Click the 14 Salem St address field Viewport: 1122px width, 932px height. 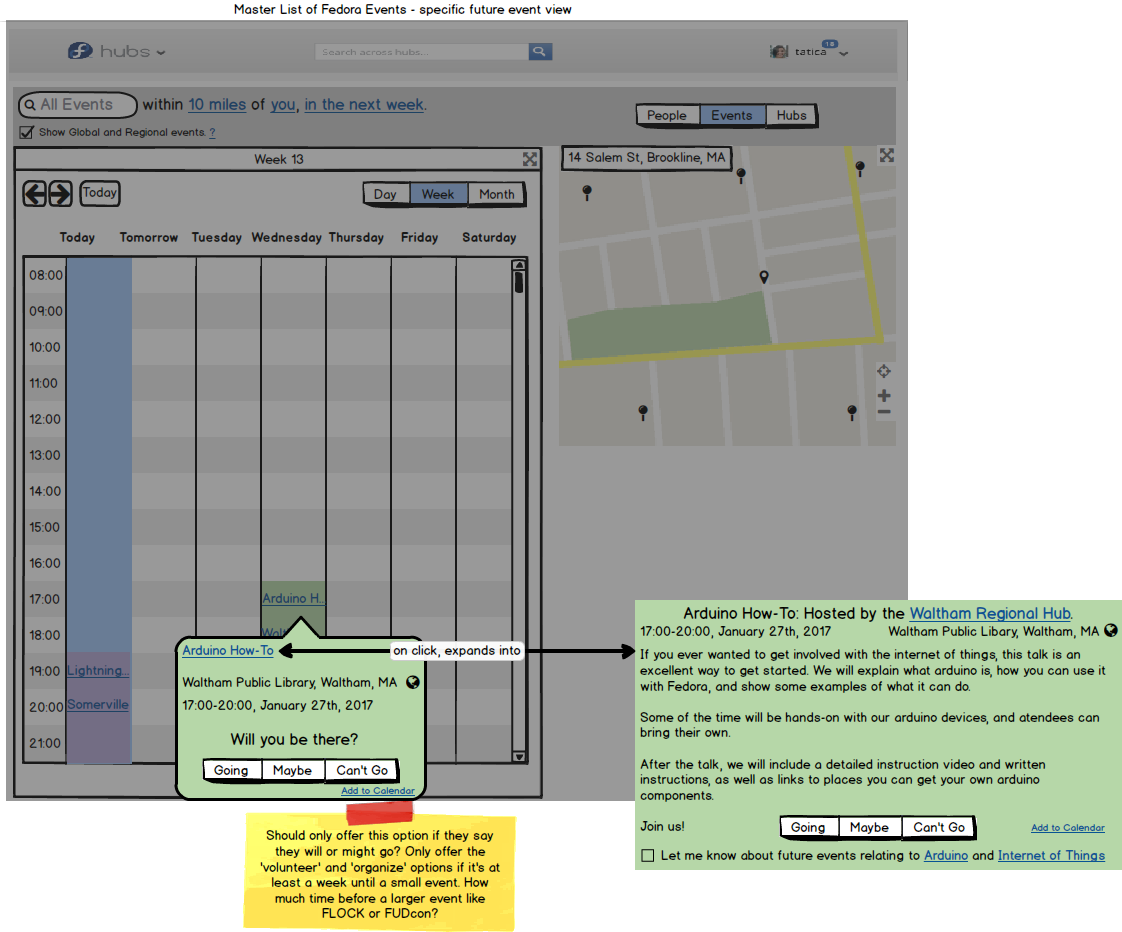click(647, 157)
